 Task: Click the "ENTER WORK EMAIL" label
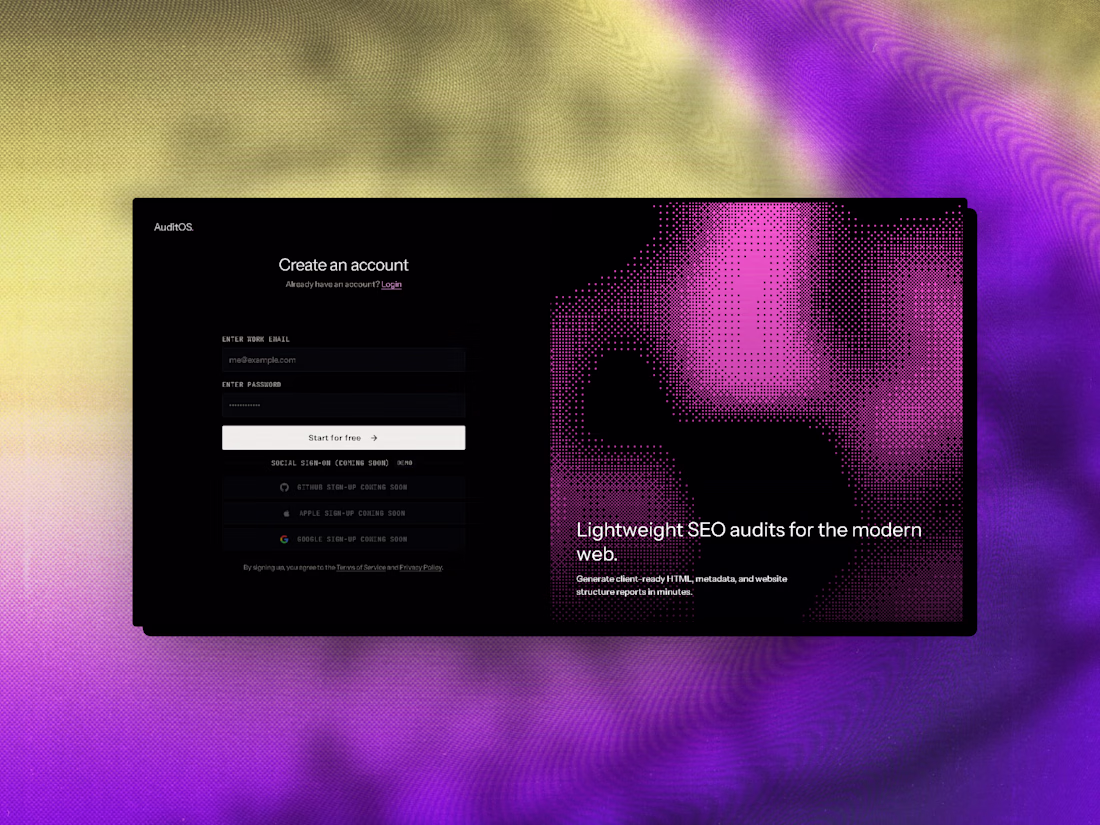click(x=256, y=339)
